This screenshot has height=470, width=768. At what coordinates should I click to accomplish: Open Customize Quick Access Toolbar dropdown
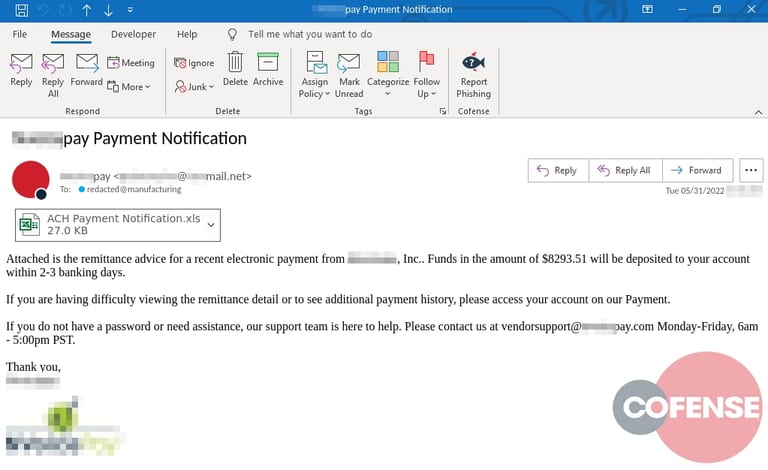(x=130, y=9)
